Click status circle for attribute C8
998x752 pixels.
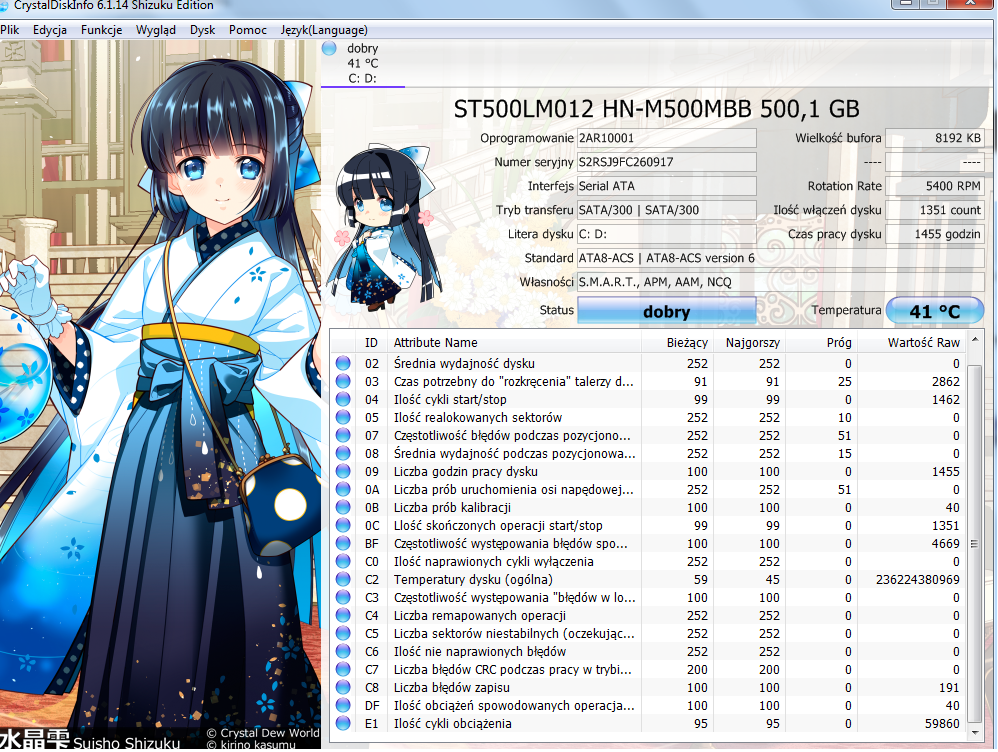pos(343,687)
